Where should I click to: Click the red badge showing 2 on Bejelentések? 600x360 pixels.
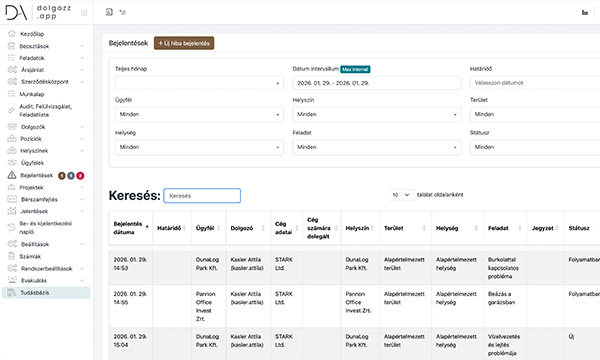pyautogui.click(x=80, y=176)
